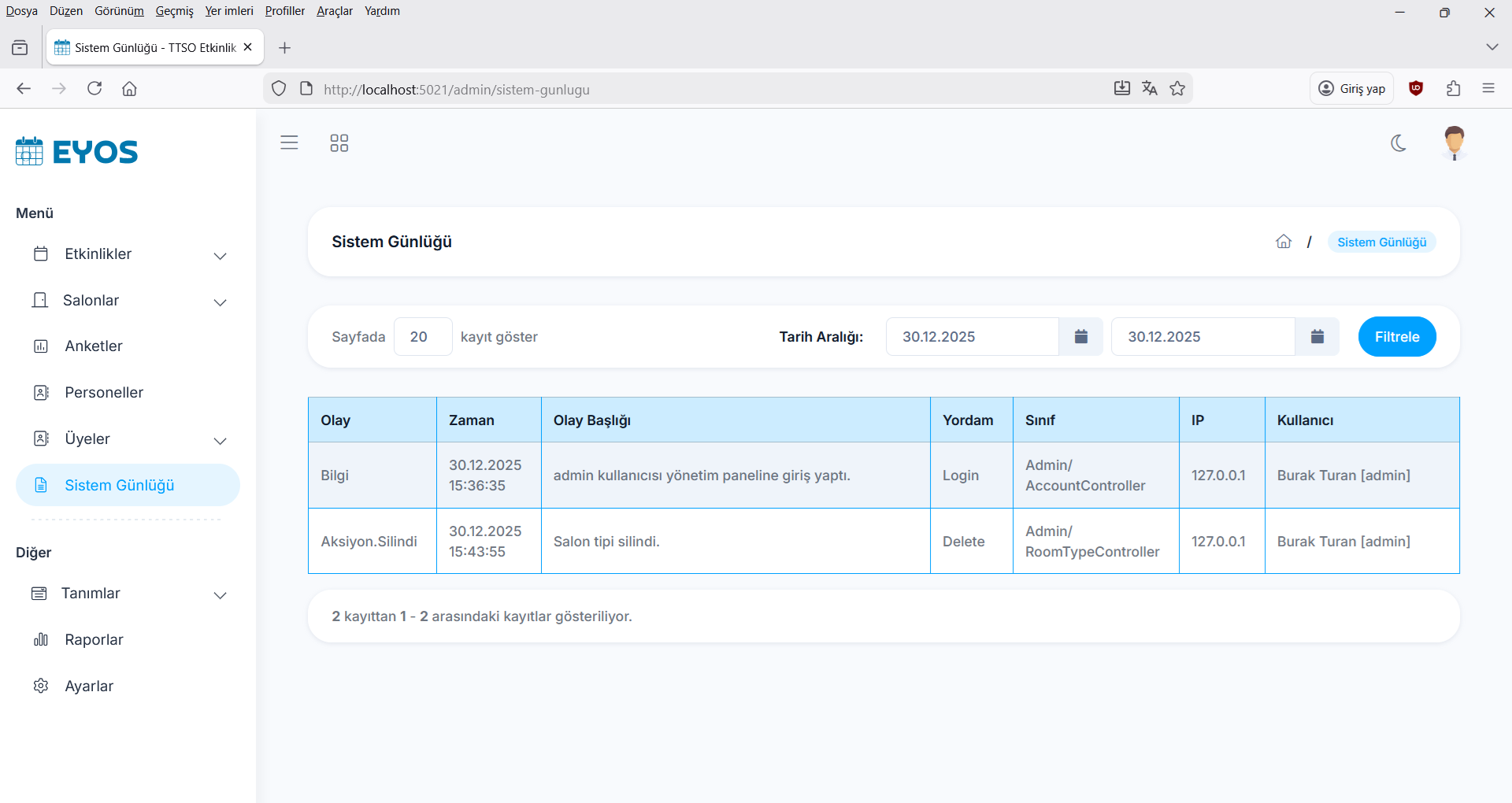Click the breadcrumb home icon

pos(1284,242)
